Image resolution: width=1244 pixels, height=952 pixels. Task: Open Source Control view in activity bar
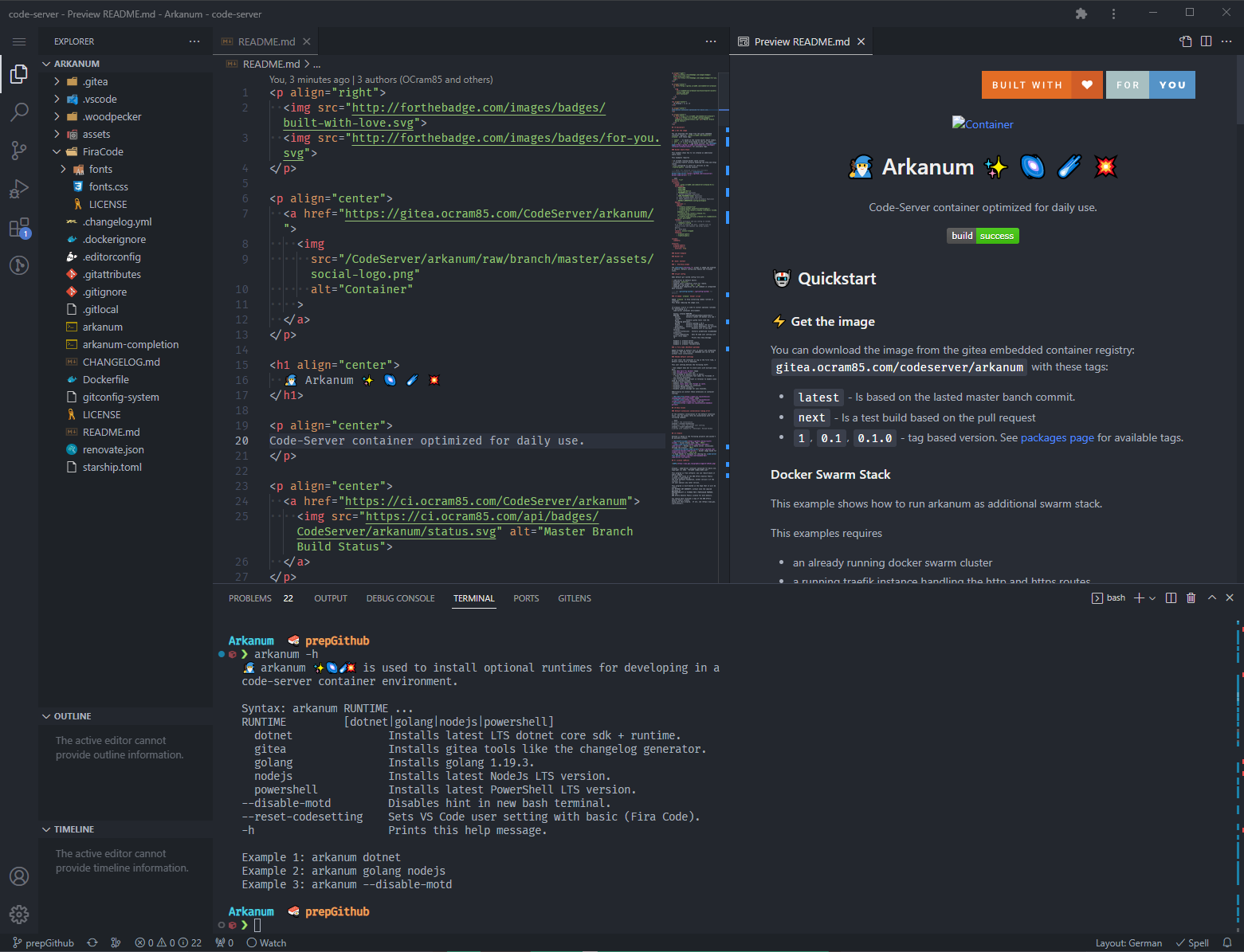pos(19,150)
